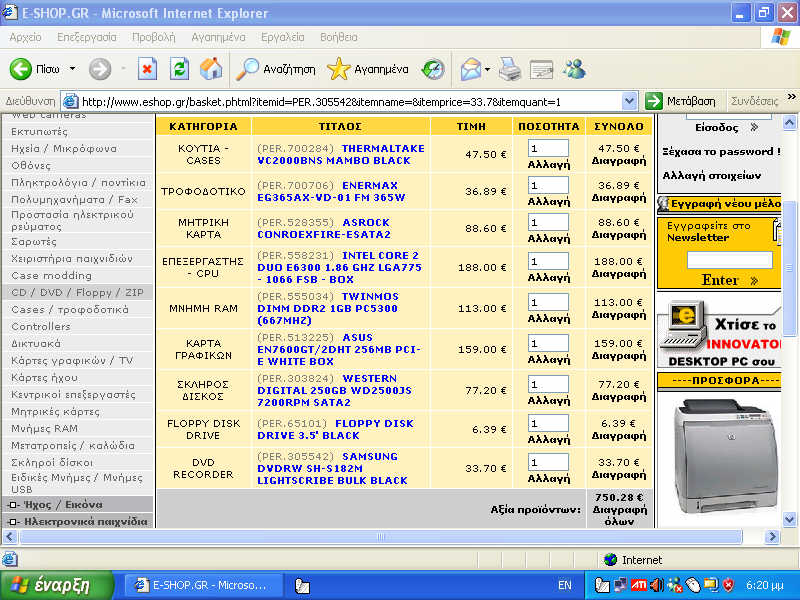Click Ξέχασα το password link
Viewport: 800px width, 600px height.
721,152
